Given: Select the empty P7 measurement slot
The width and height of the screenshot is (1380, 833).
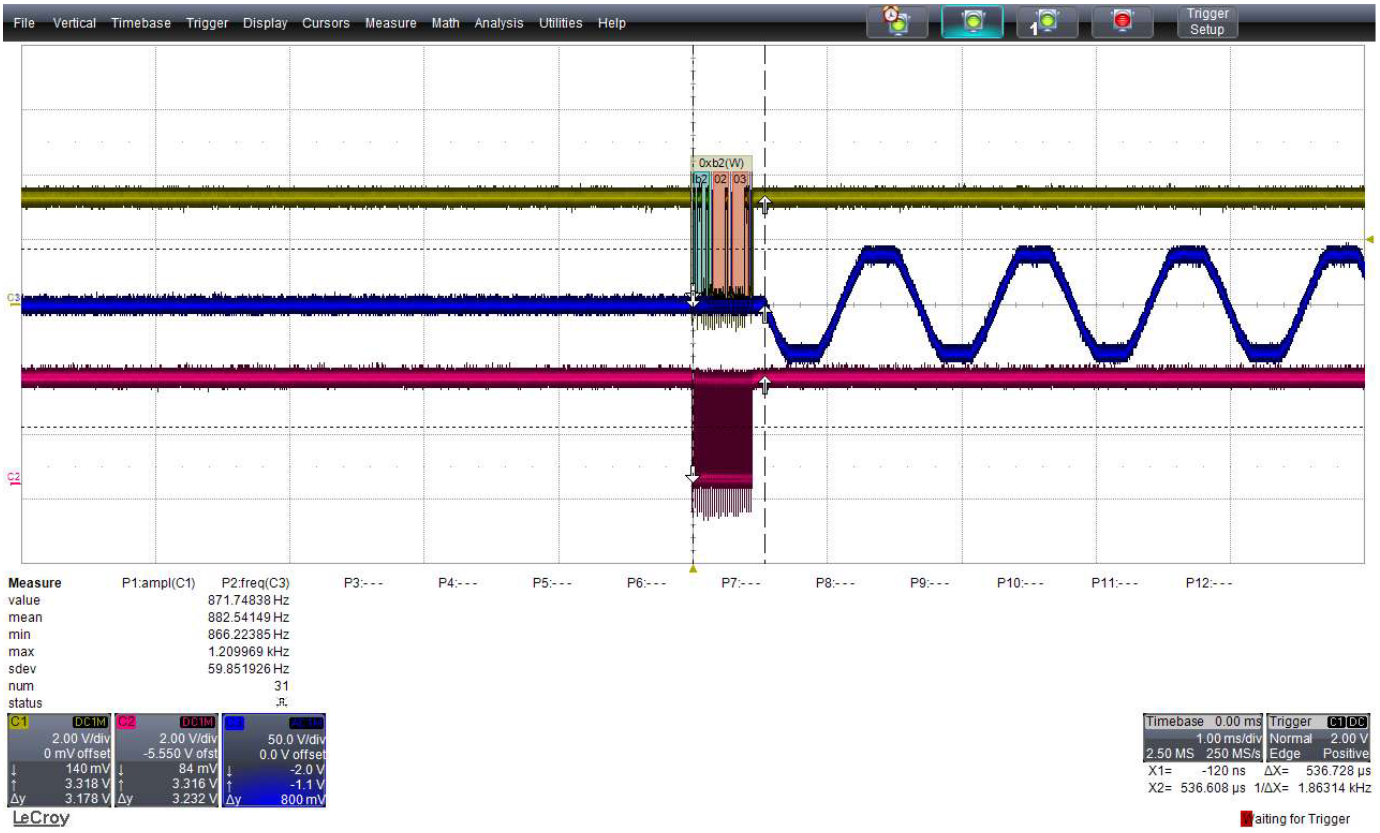Looking at the screenshot, I should click(741, 583).
